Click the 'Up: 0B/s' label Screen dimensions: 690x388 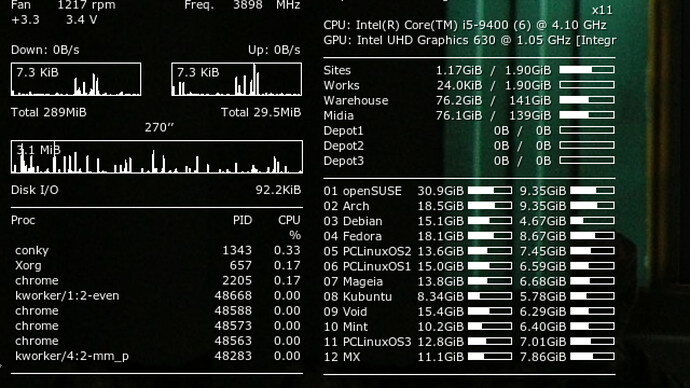(274, 50)
